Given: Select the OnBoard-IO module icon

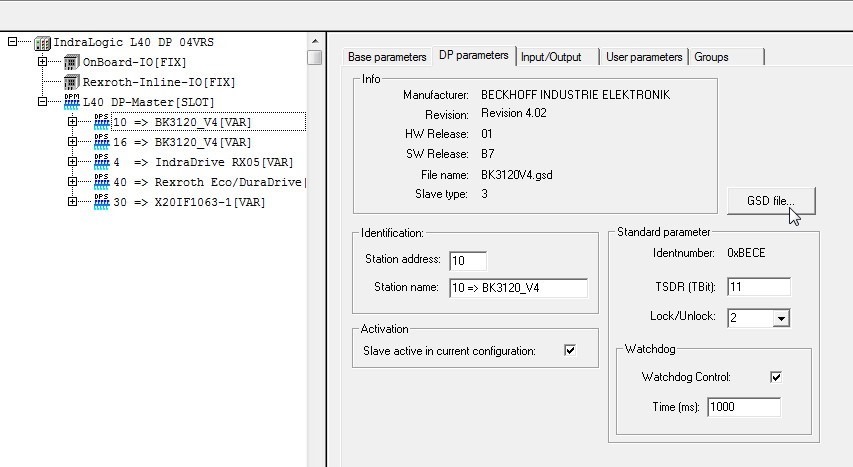Looking at the screenshot, I should click(71, 62).
